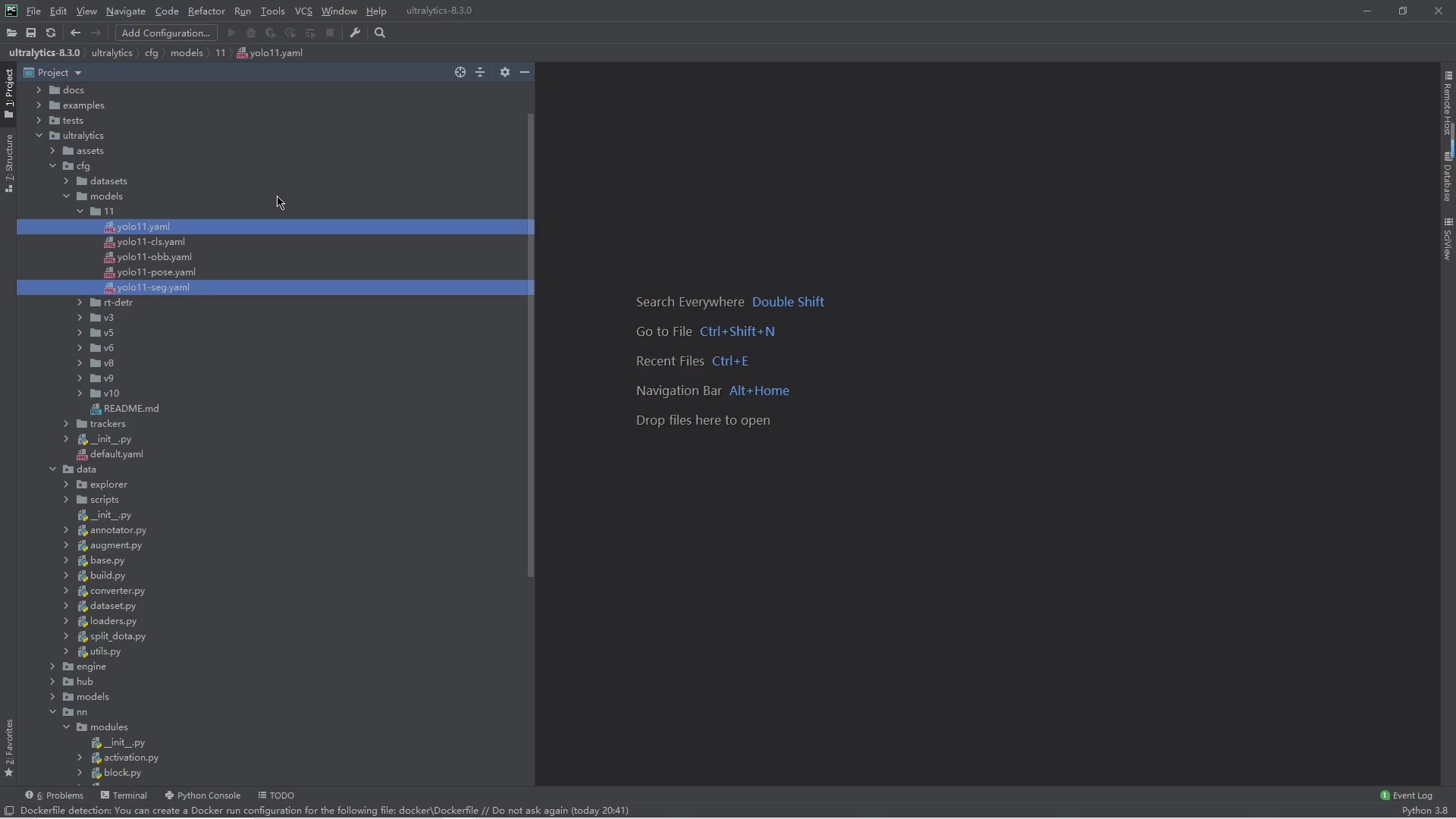Click the Add Configuration button
Viewport: 1456px width, 819px height.
(166, 33)
